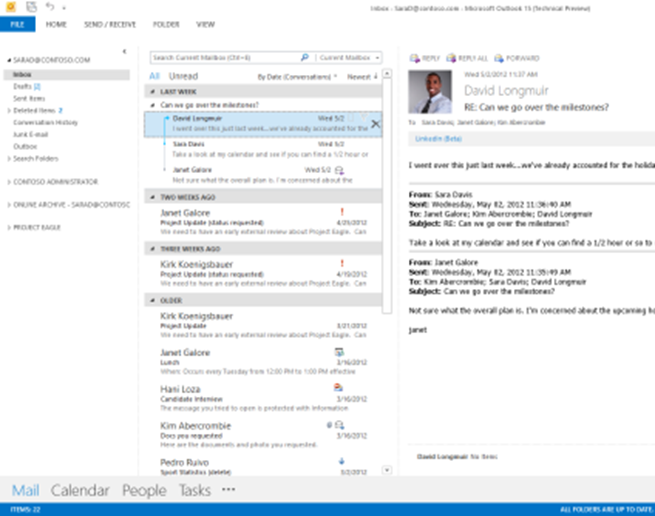Viewport: 655px width, 516px height.
Task: Expand the Deleted Items folder
Action: [9, 110]
